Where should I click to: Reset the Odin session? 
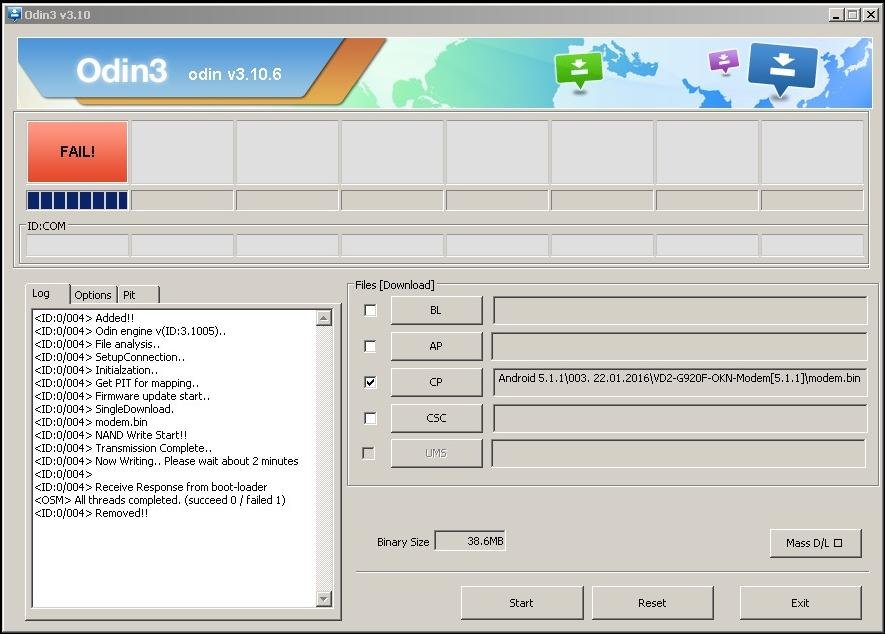click(x=652, y=603)
